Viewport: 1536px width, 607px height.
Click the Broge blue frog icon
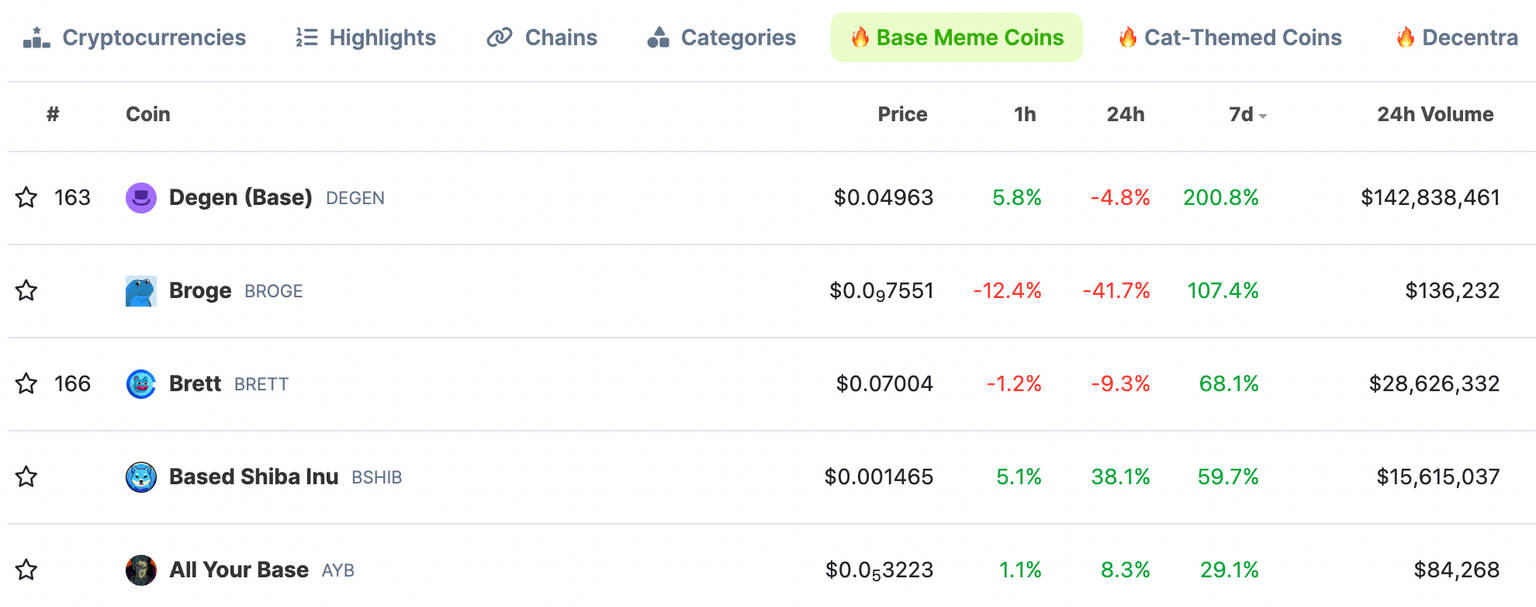coord(141,291)
